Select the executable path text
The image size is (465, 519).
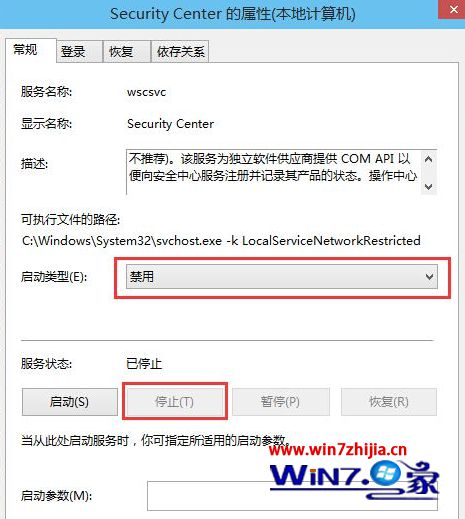221,241
